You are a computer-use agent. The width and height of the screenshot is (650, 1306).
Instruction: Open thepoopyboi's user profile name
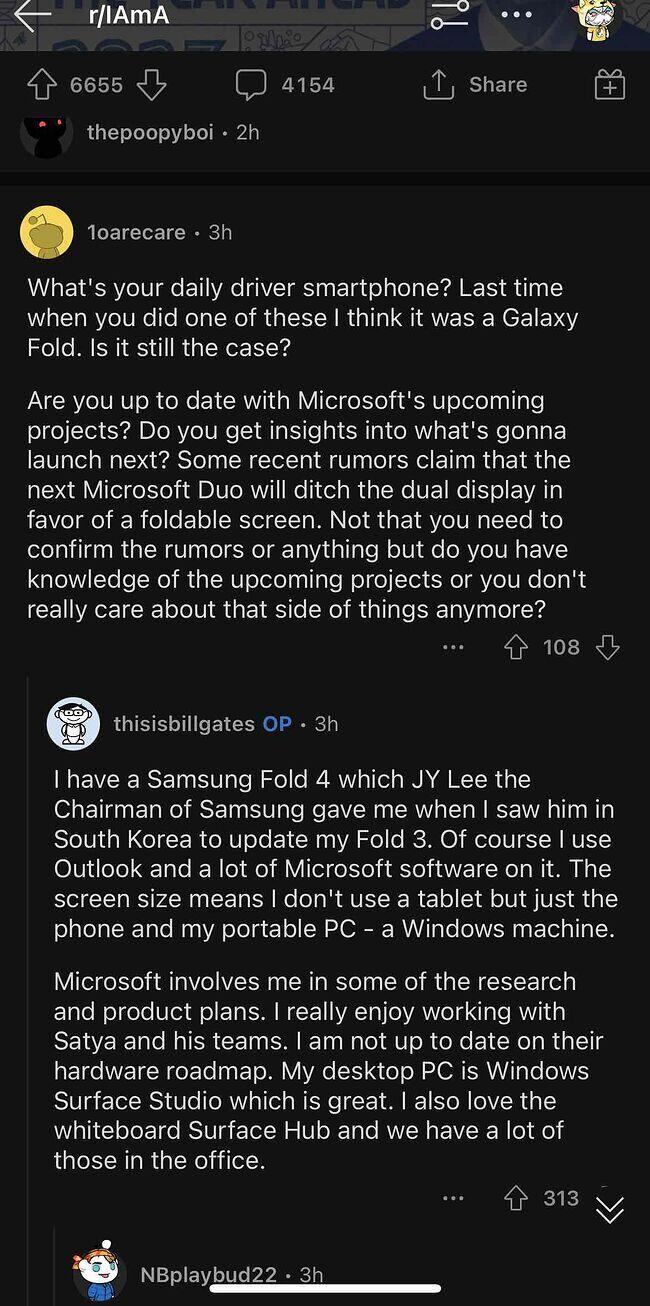[x=150, y=132]
